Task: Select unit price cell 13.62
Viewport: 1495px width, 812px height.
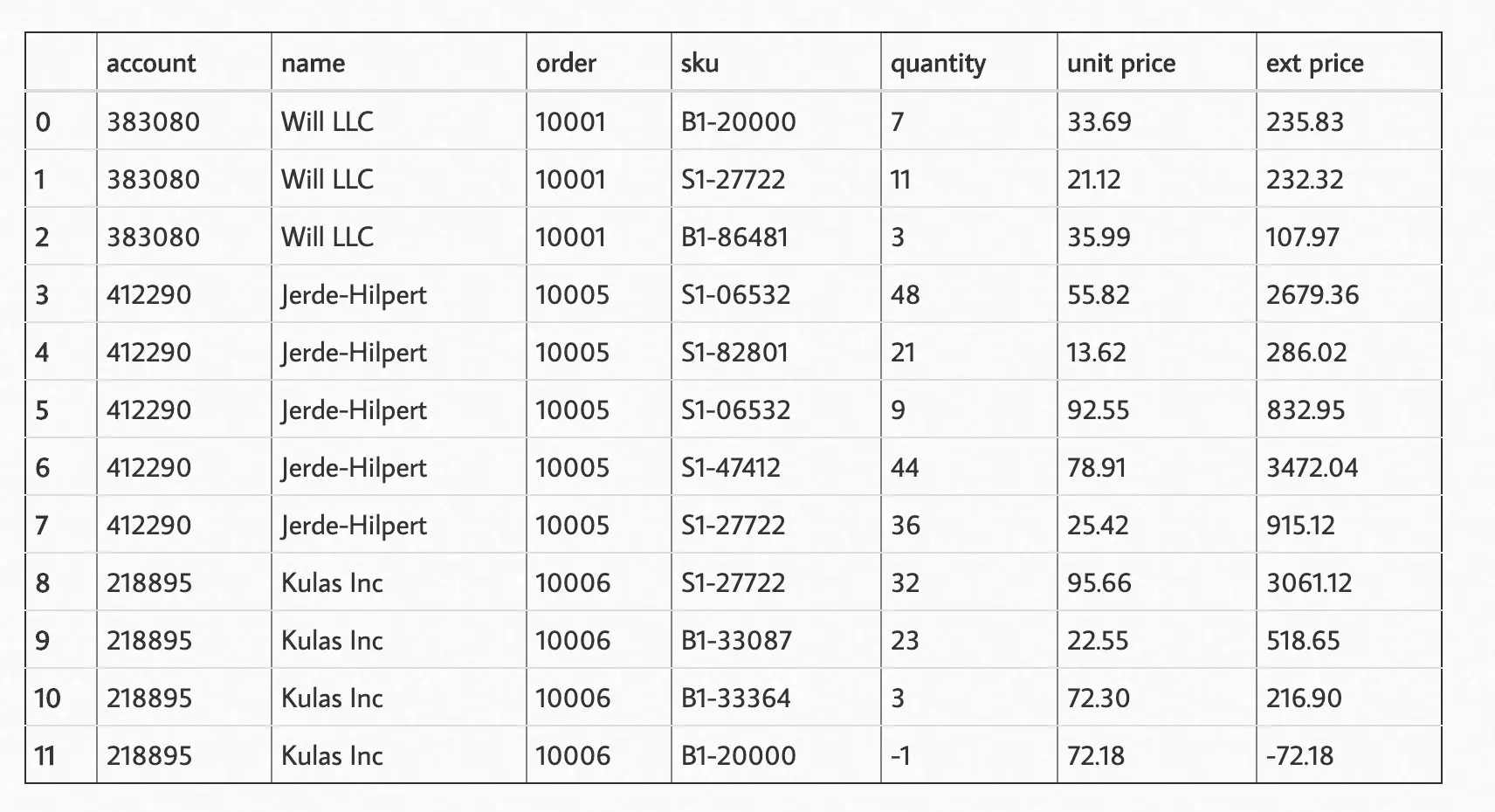Action: (1096, 352)
